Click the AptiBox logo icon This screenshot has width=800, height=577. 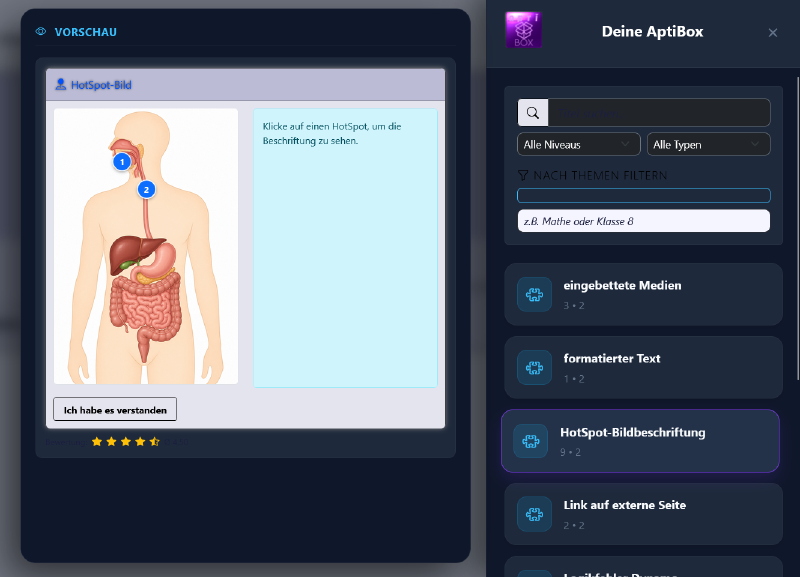(x=523, y=31)
